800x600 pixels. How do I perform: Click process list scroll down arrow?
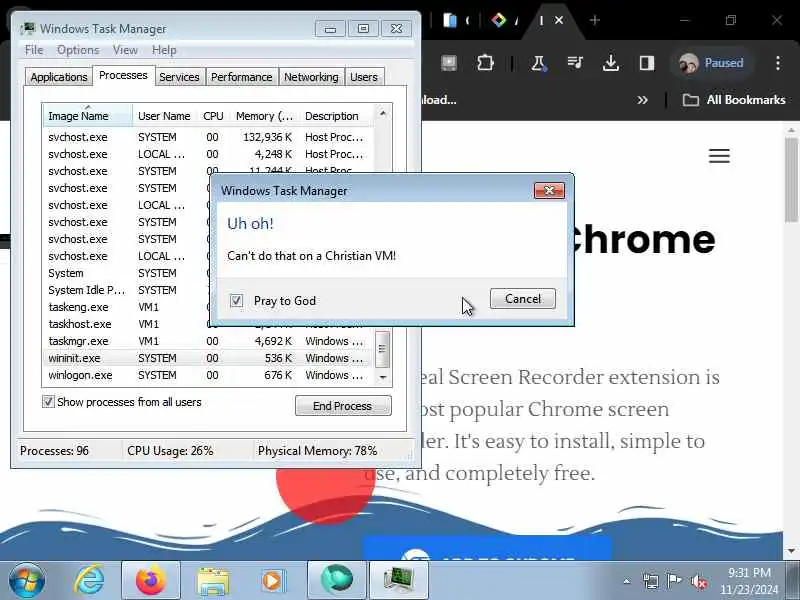coord(383,377)
